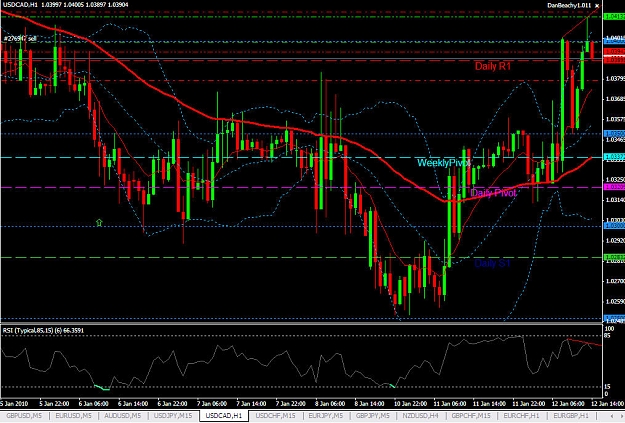Click the Daily R1 line label
The height and width of the screenshot is (423, 625).
click(493, 66)
